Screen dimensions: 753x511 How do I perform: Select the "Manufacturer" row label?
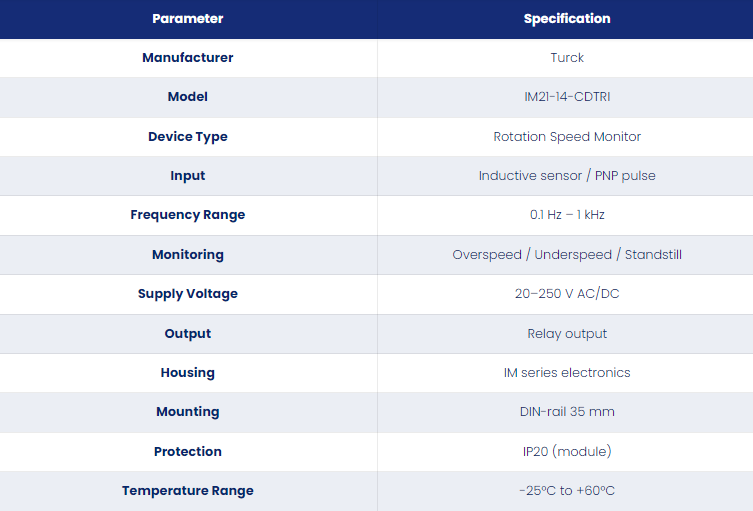(188, 58)
